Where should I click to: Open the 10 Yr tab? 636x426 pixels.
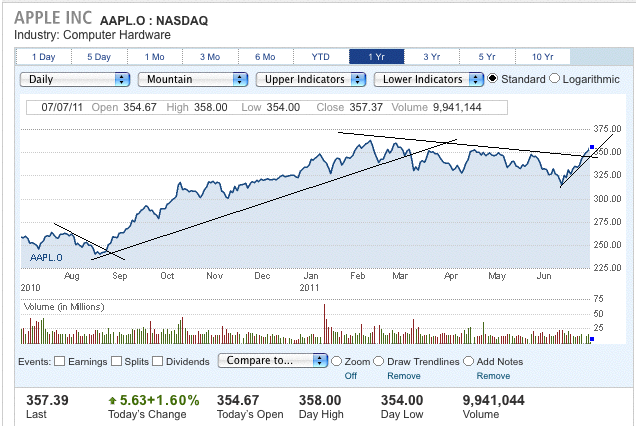click(x=543, y=57)
